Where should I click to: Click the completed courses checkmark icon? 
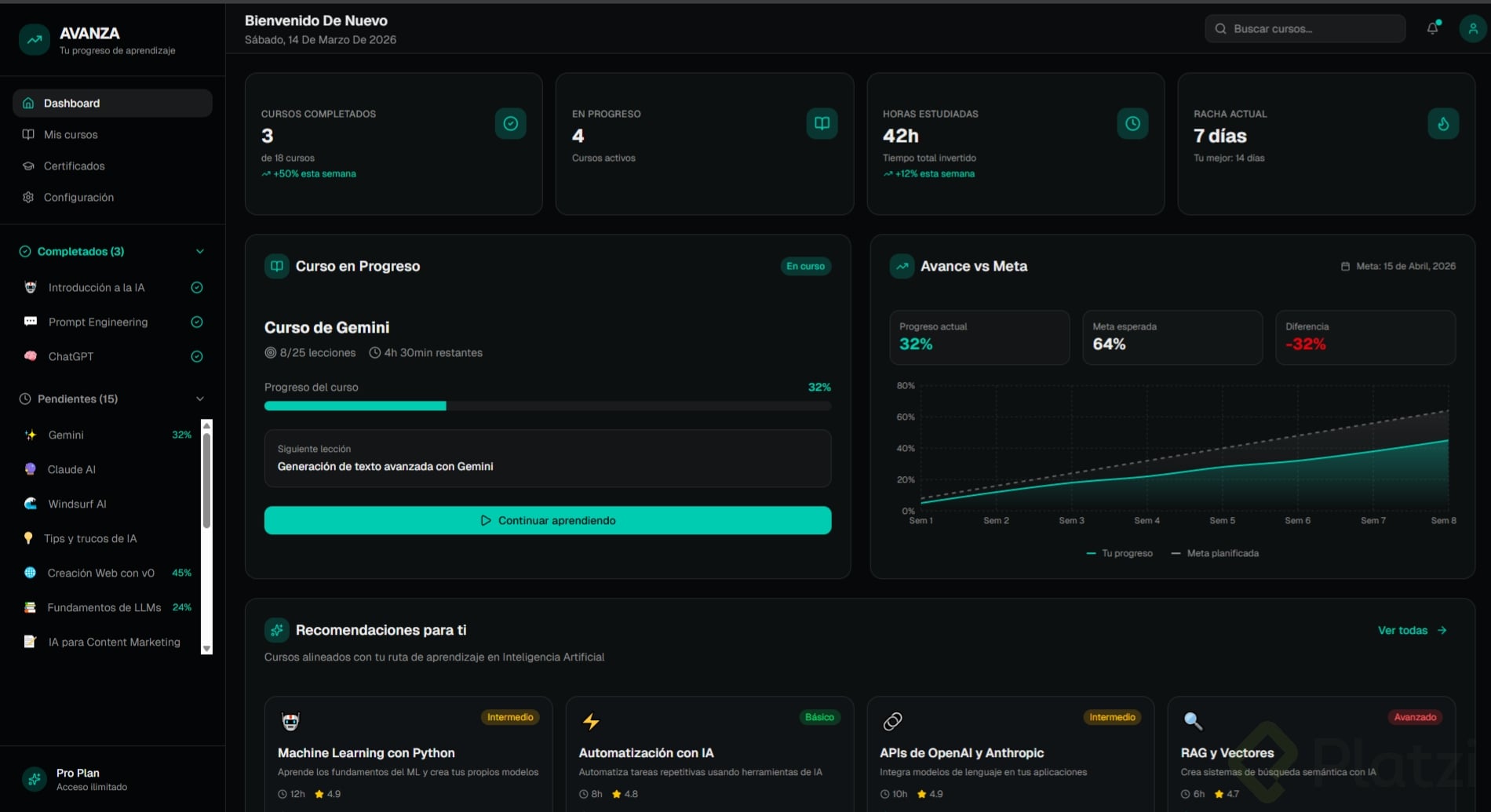coord(510,123)
